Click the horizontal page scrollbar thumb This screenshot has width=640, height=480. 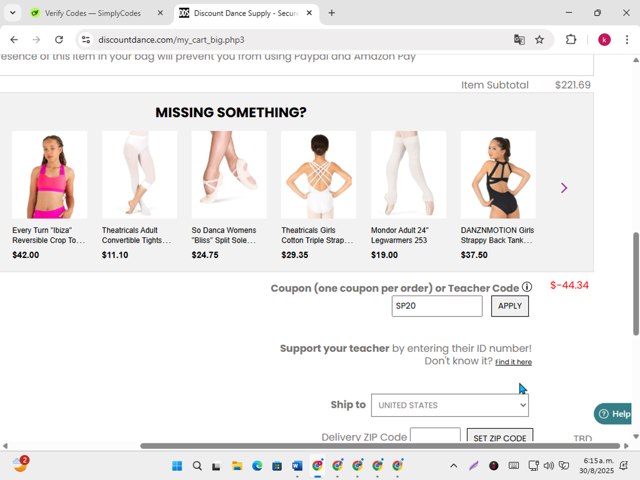coord(380,446)
